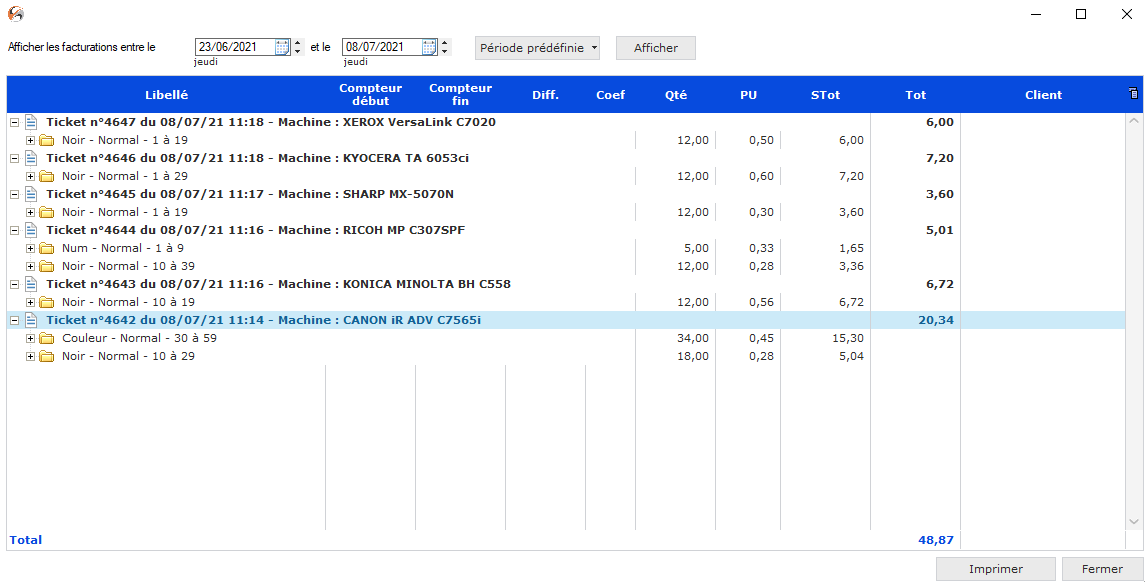Select Ticket n°4644 RICOH MP C307SPF text
Image resolution: width=1145 pixels, height=582 pixels.
pos(256,230)
